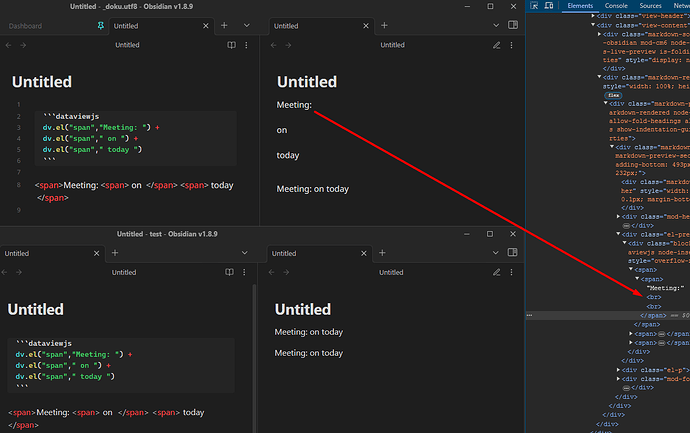The height and width of the screenshot is (433, 690).
Task: Open tab list dropdown in bottom window's right pane
Action: tap(495, 253)
